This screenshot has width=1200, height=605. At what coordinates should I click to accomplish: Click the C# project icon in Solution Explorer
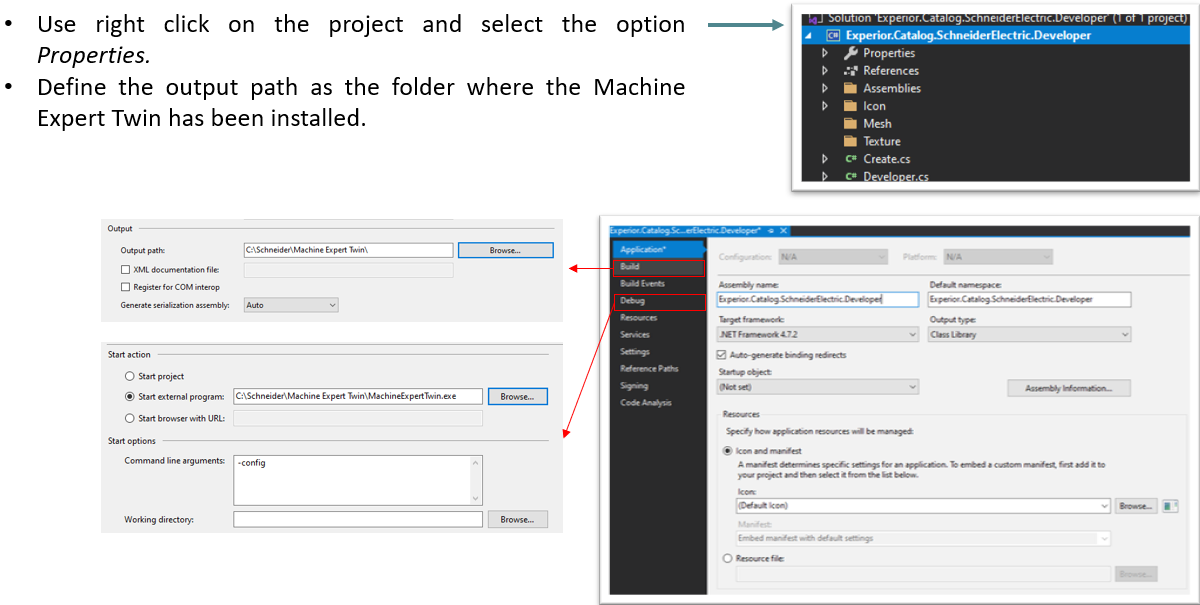click(833, 35)
